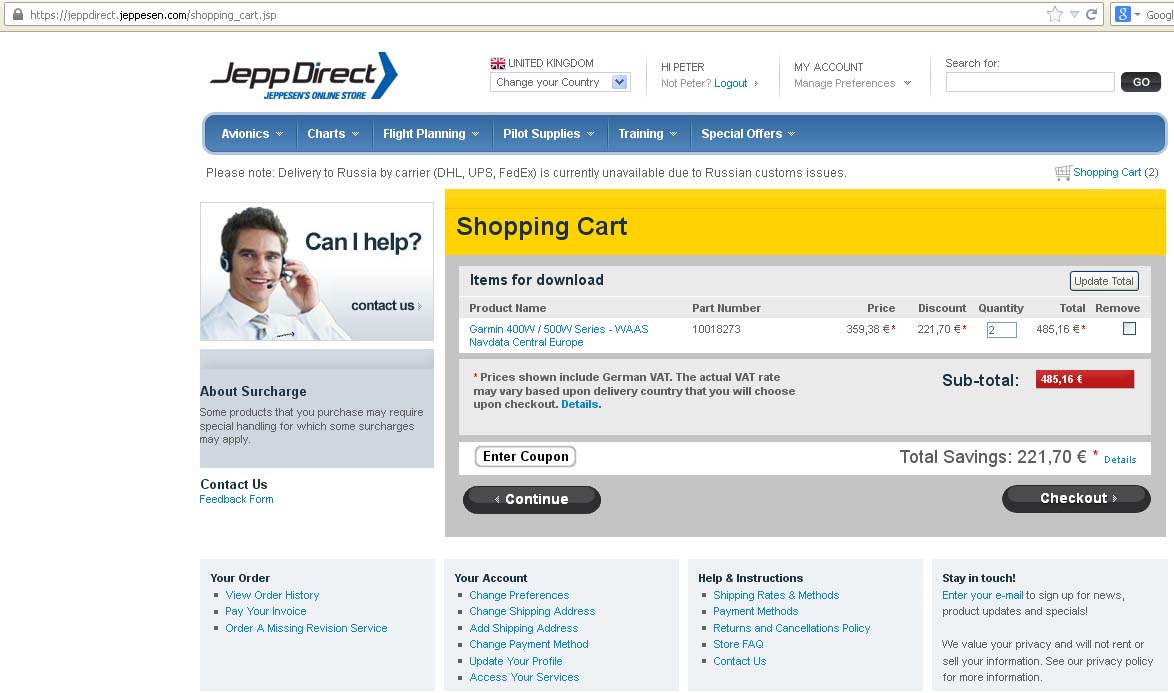Click the GO search button
1174x693 pixels.
click(x=1140, y=82)
